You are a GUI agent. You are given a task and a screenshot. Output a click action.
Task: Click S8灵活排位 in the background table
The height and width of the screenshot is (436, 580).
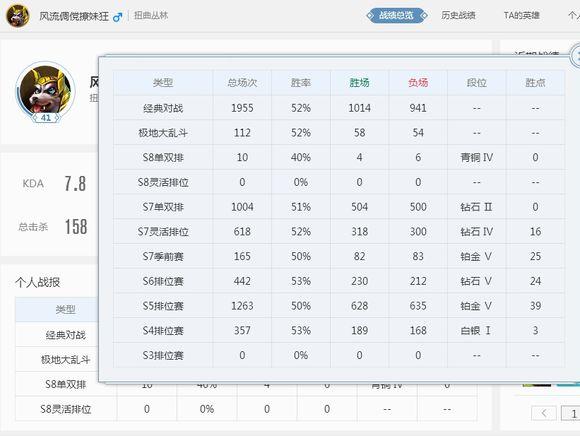[x=66, y=409]
